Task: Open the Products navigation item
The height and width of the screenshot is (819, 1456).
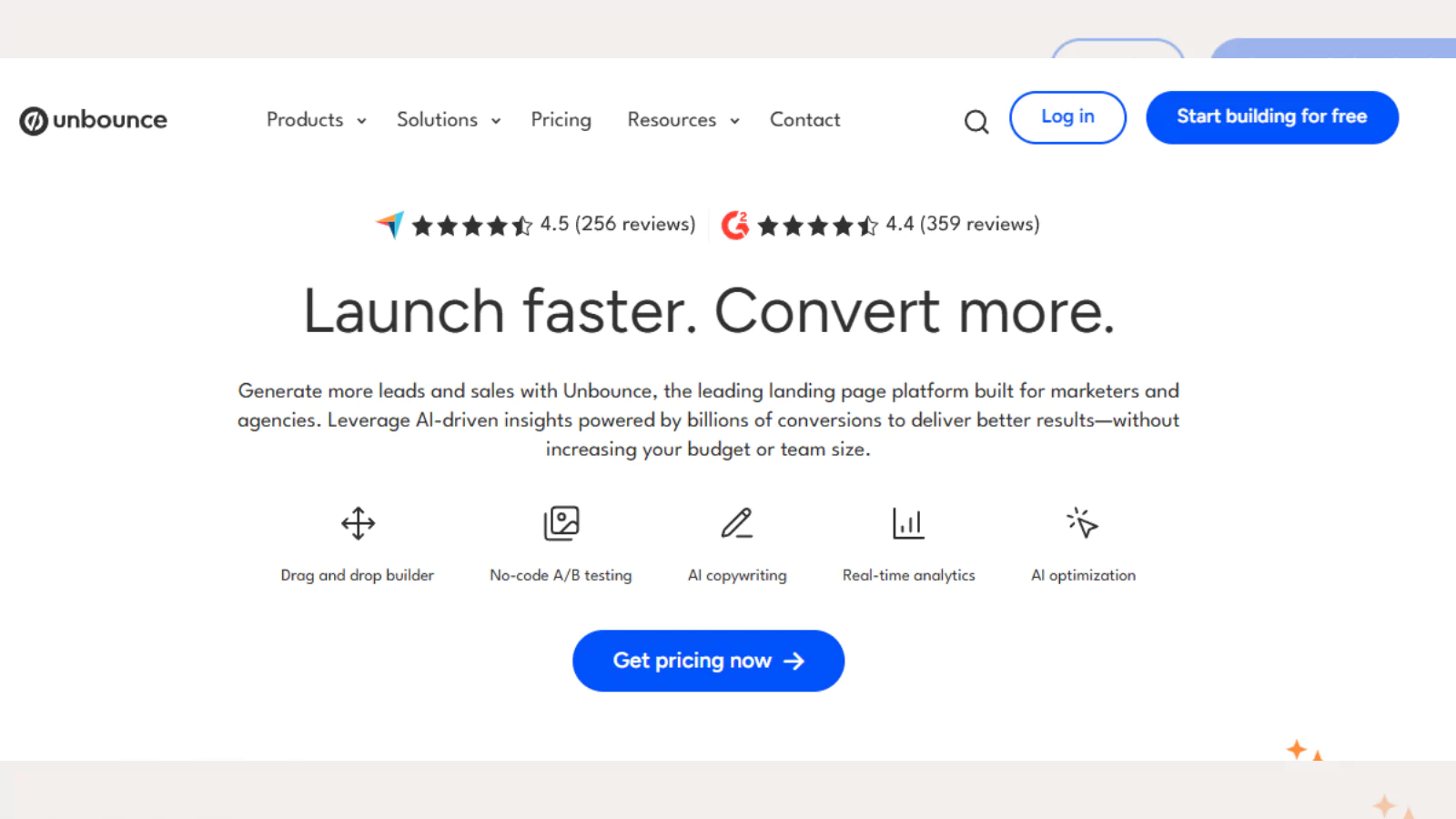Action: 305,119
